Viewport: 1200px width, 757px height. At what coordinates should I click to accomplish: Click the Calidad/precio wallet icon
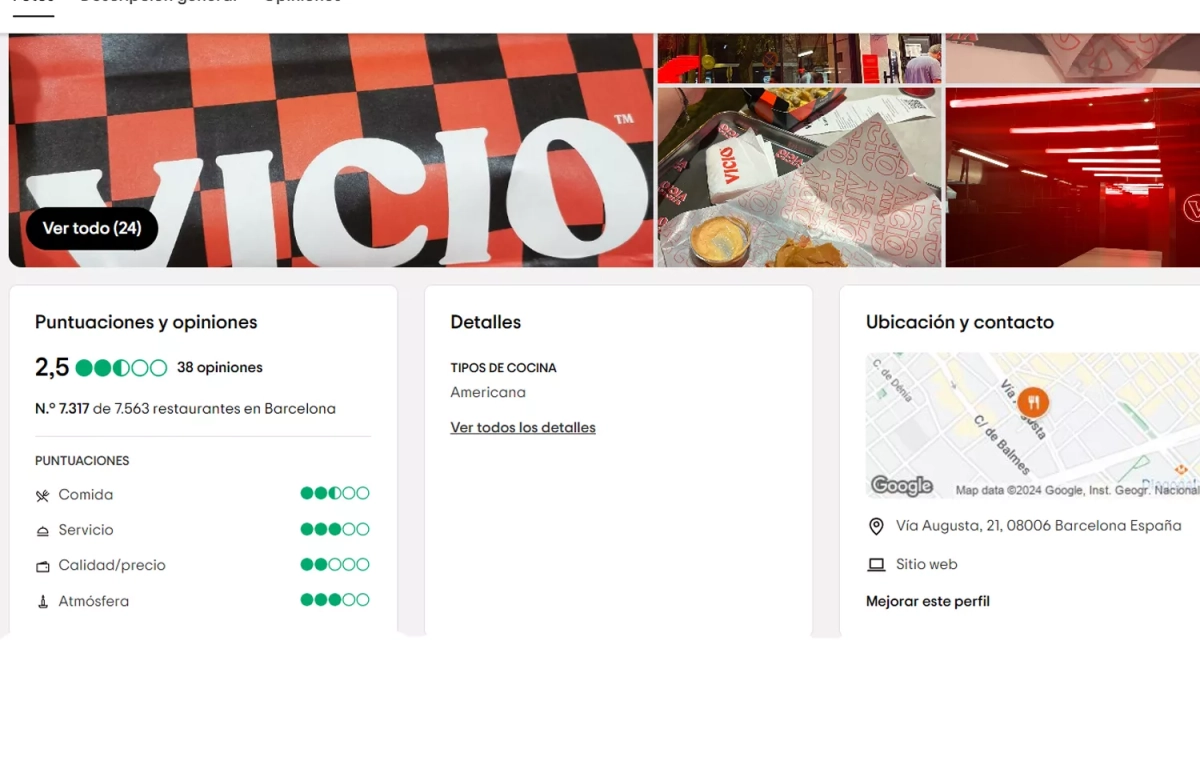[x=42, y=566]
